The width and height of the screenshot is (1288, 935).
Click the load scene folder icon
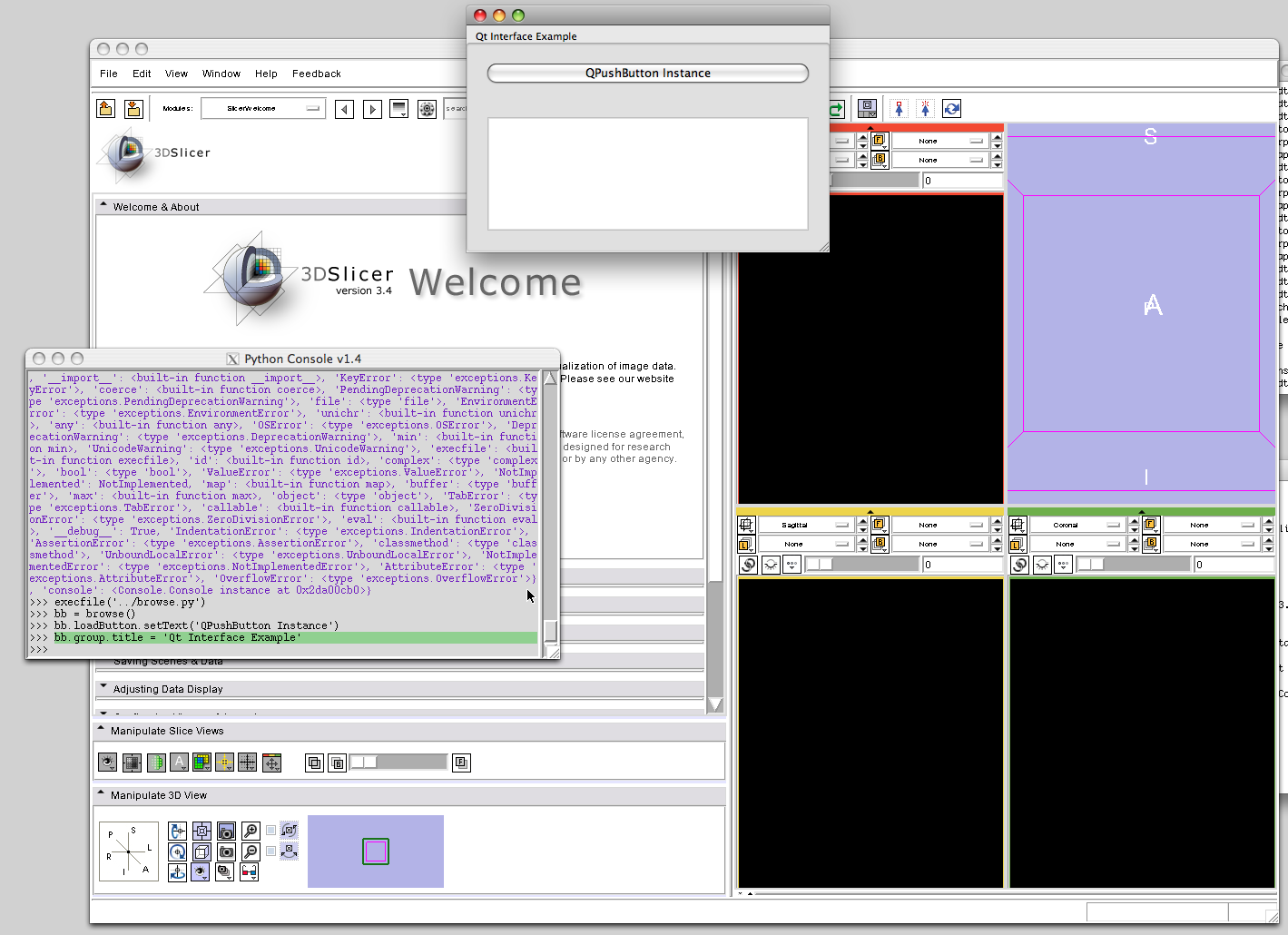[106, 109]
